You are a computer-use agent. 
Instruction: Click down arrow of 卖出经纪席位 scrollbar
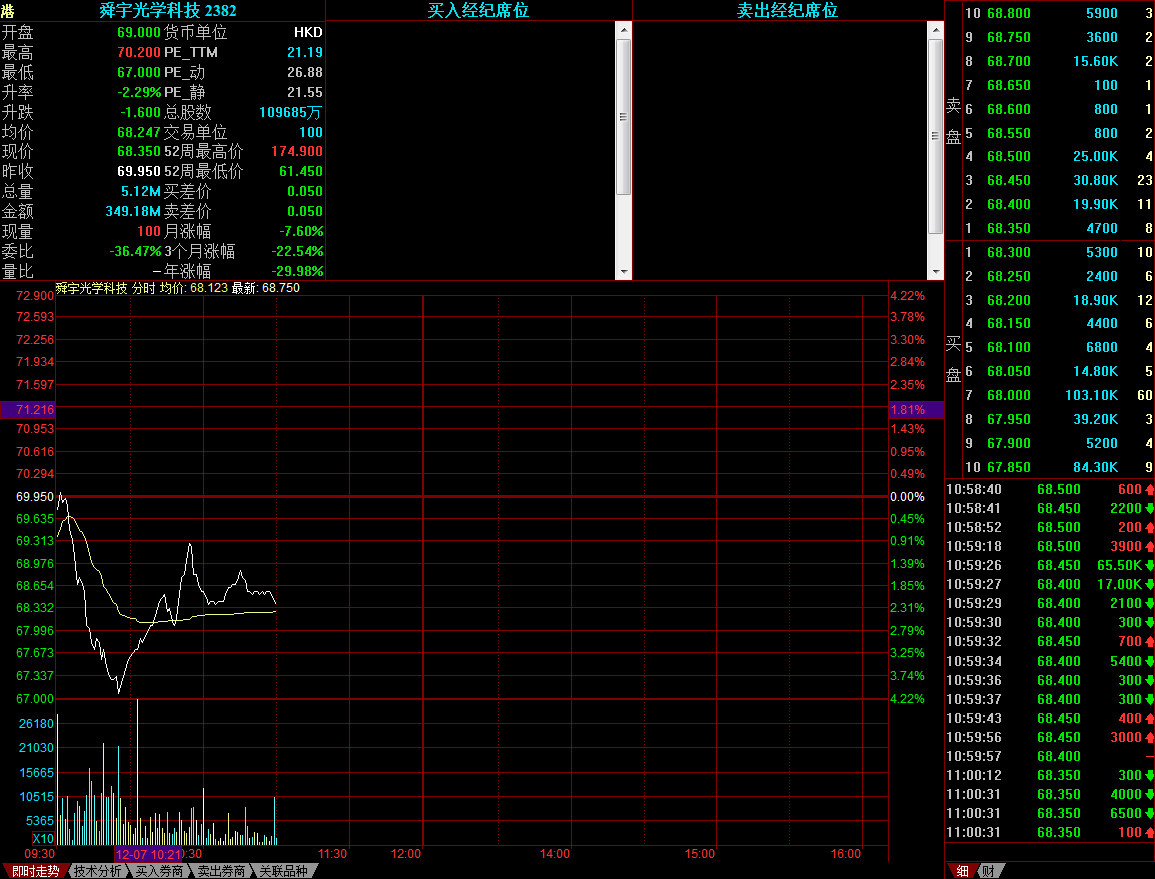point(935,271)
